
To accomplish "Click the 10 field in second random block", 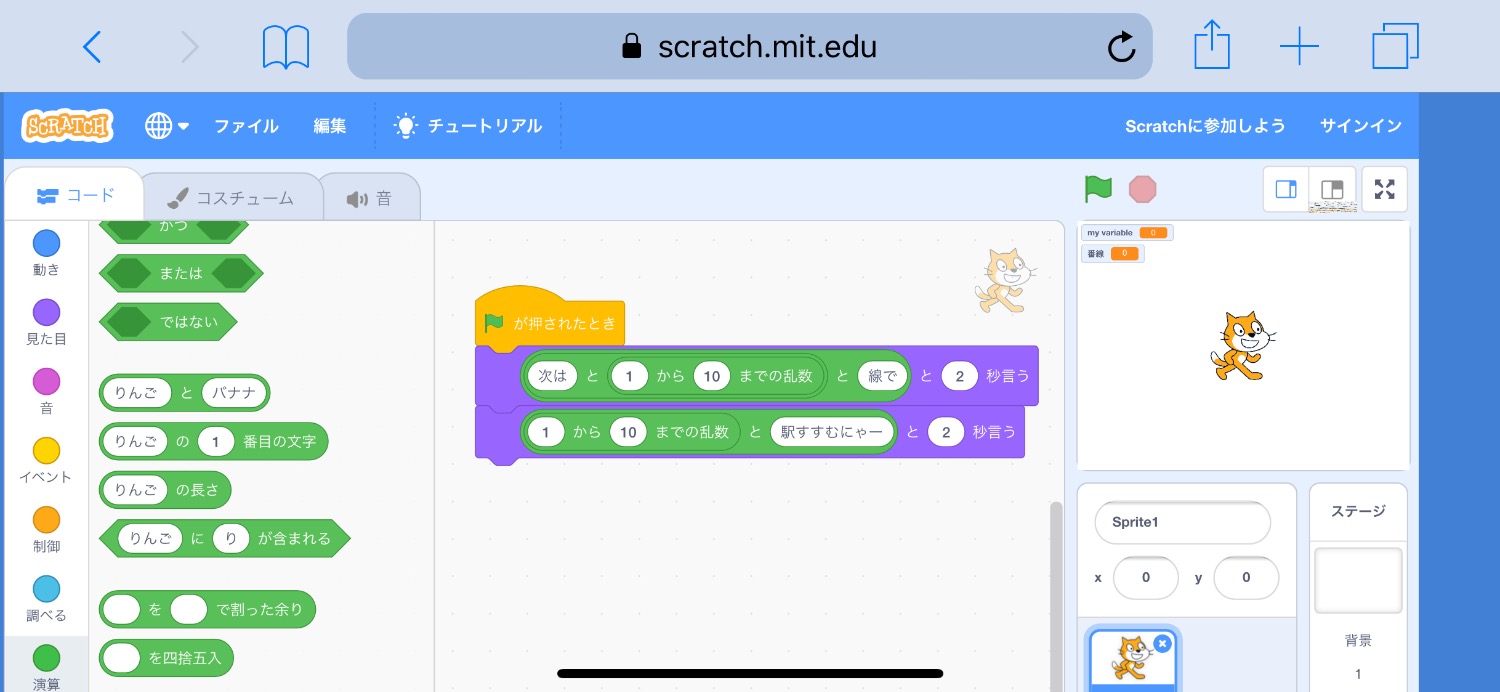I will click(x=628, y=432).
